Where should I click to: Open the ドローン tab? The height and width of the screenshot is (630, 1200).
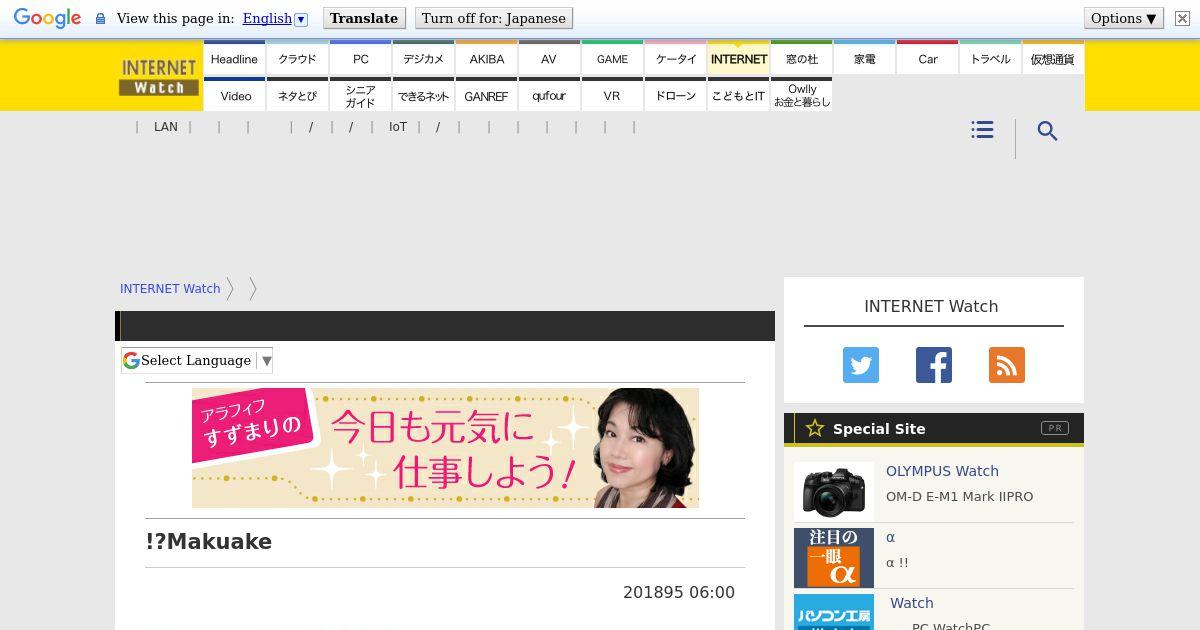click(675, 95)
